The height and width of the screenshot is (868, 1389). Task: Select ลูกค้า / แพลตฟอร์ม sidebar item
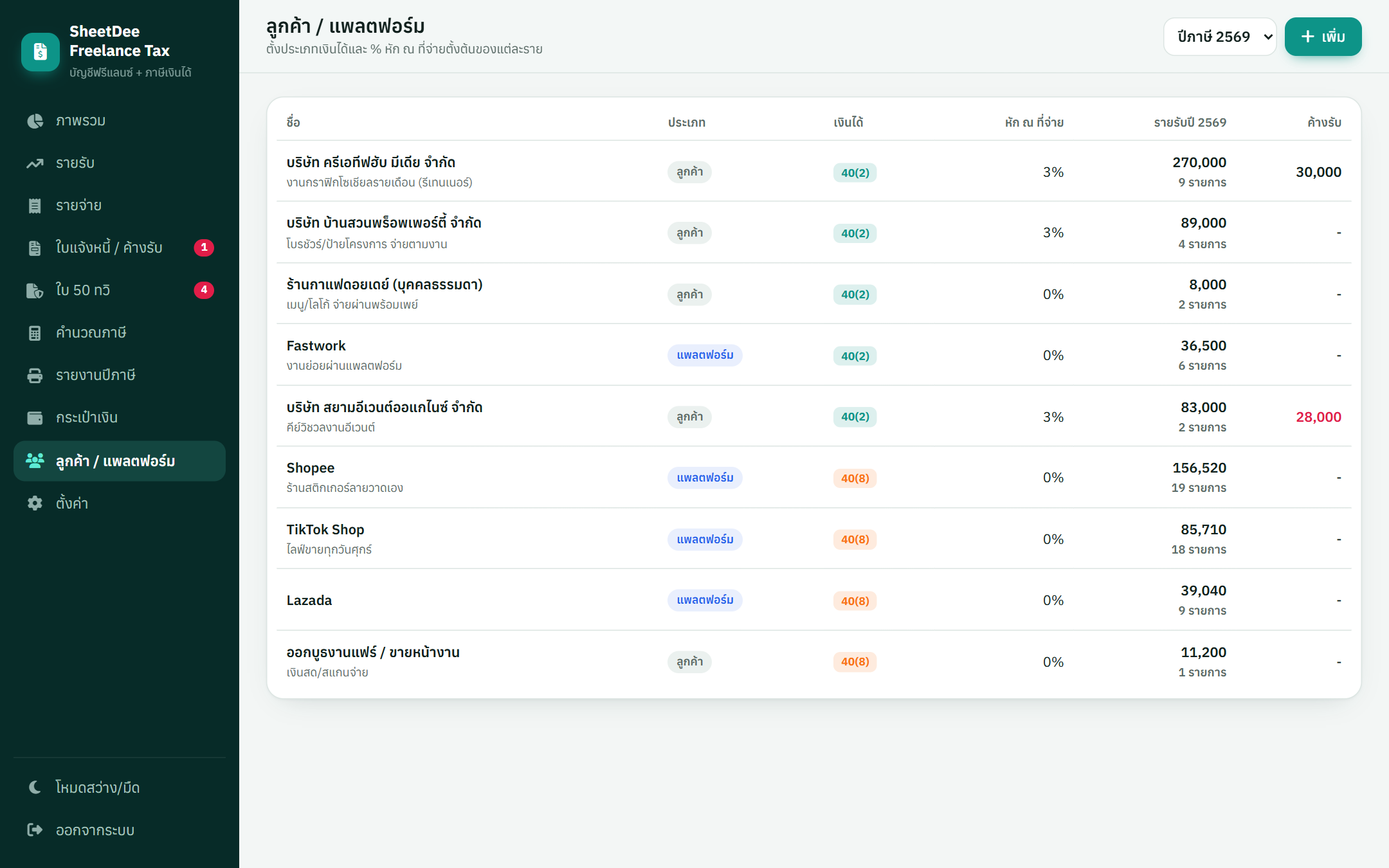(120, 461)
